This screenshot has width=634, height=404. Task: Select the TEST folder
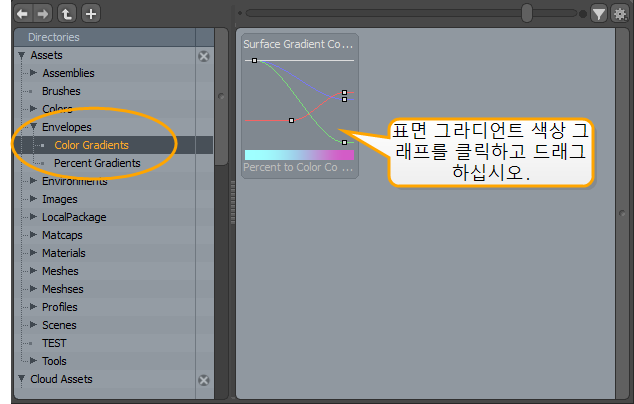pos(54,343)
